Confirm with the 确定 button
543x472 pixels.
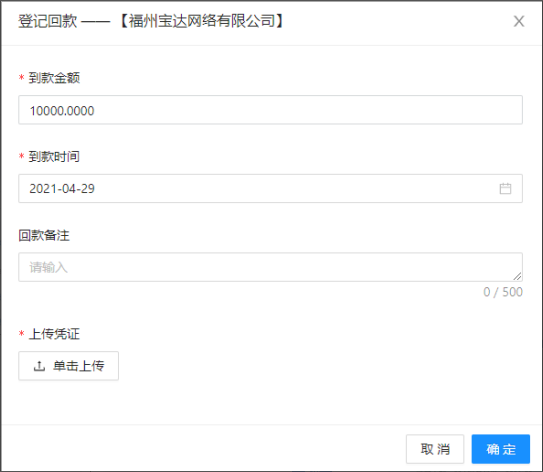pyautogui.click(x=501, y=449)
